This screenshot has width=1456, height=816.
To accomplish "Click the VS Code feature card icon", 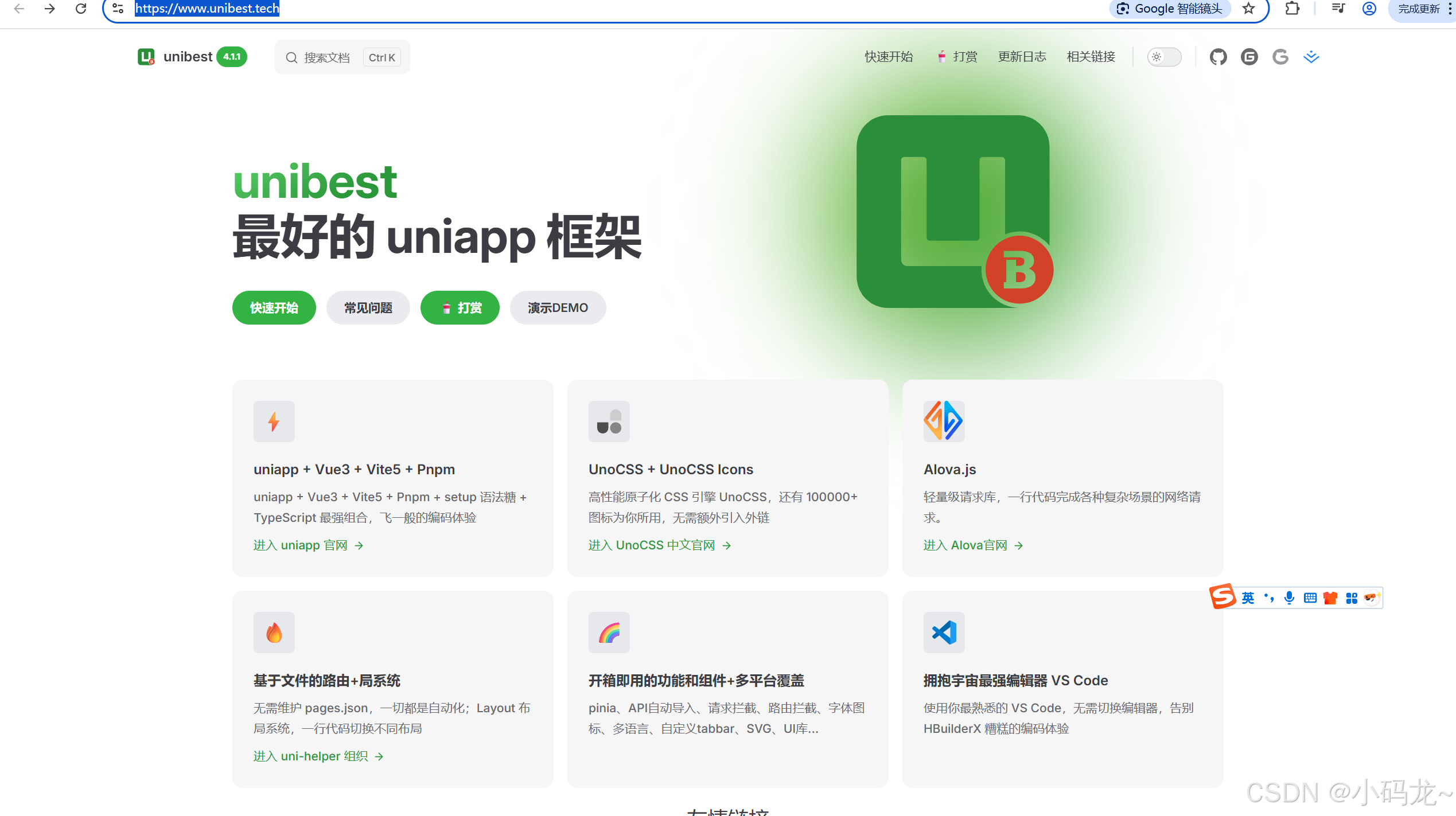I will coord(944,633).
